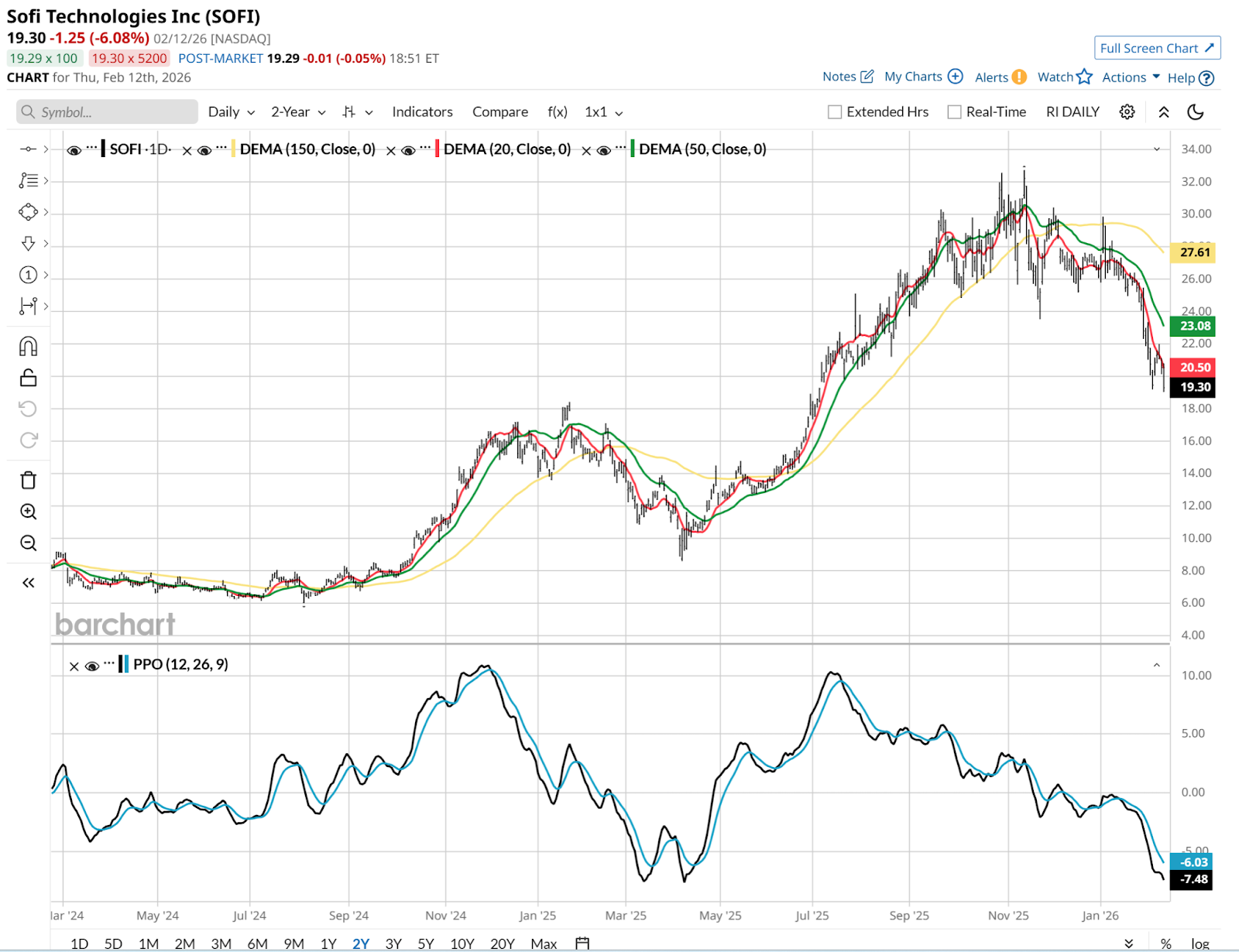The width and height of the screenshot is (1239, 952).
Task: Hide the PPO indicator with eye icon
Action: click(x=91, y=666)
